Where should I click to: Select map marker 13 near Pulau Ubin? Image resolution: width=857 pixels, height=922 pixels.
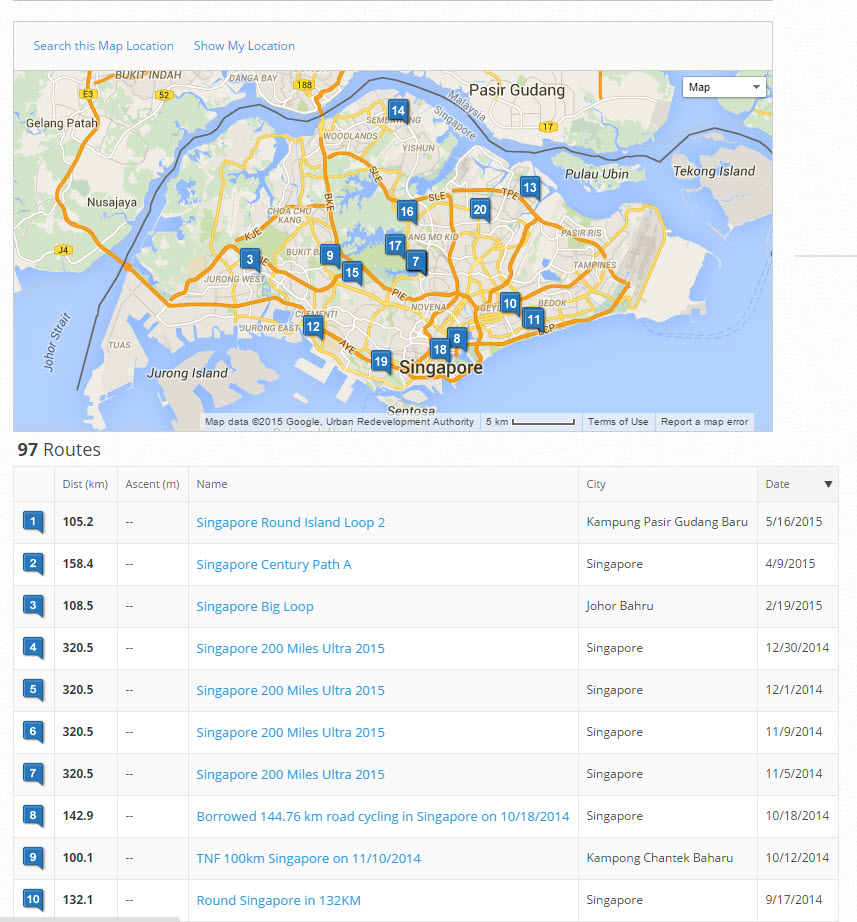pos(530,187)
